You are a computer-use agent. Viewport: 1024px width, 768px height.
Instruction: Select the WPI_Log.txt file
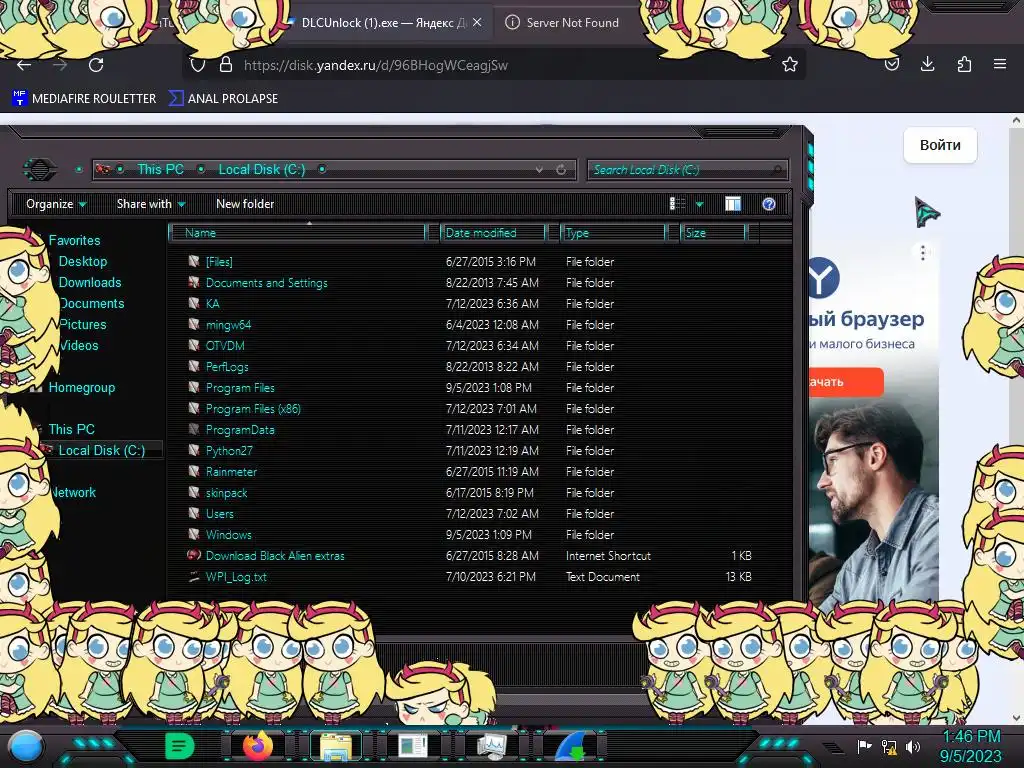tap(236, 577)
